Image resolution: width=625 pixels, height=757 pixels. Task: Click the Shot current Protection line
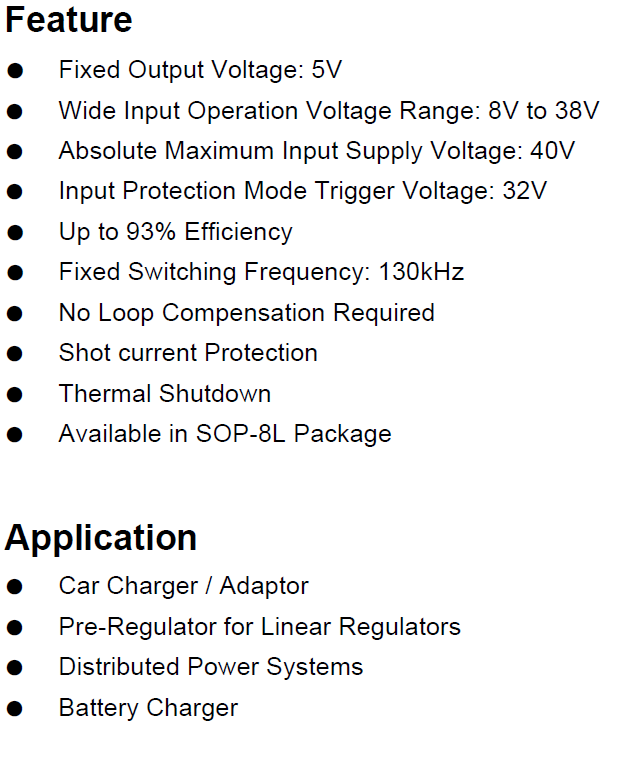188,352
